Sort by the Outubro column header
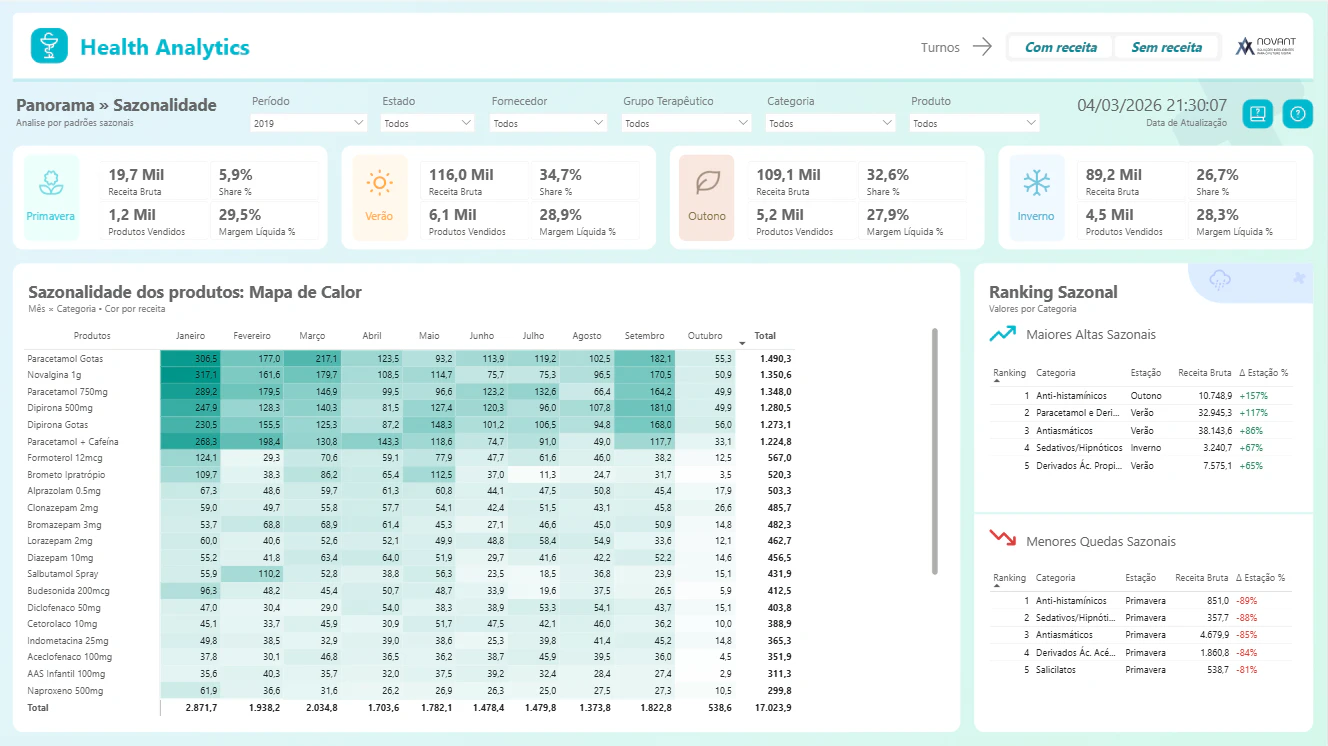Image resolution: width=1328 pixels, height=746 pixels. click(x=705, y=336)
